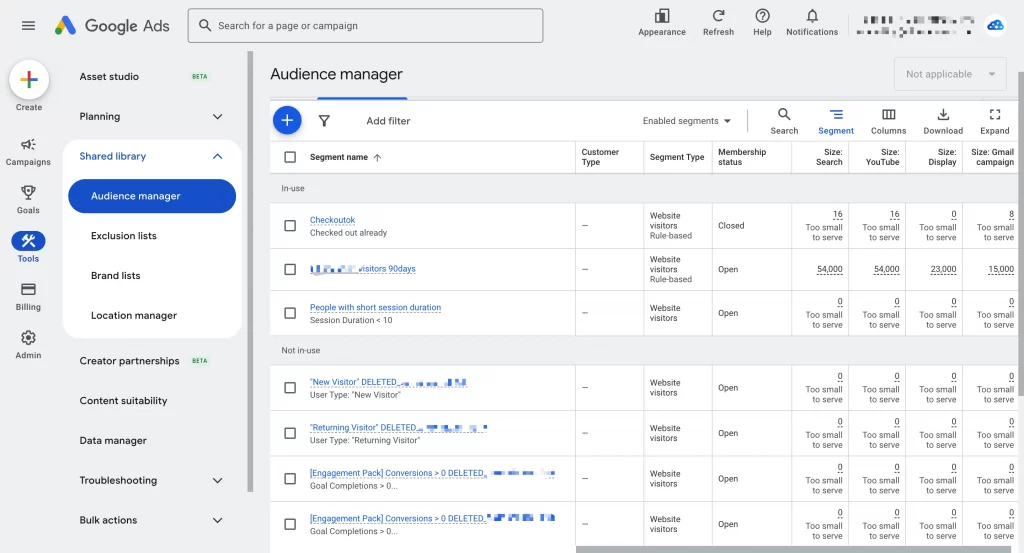1024x553 pixels.
Task: Tick the checkbox for Checkoutok segment
Action: point(290,226)
